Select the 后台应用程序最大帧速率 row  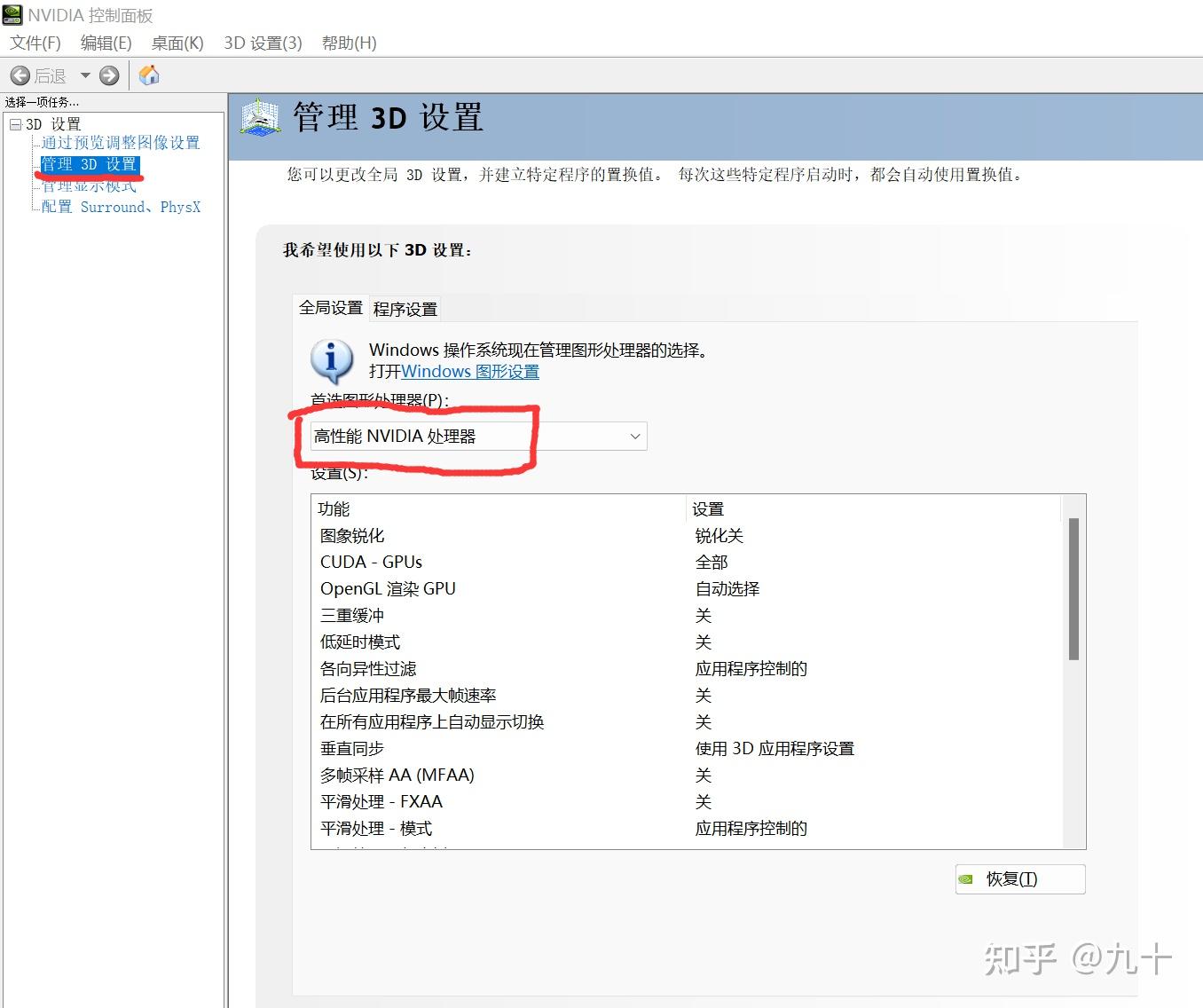point(686,696)
